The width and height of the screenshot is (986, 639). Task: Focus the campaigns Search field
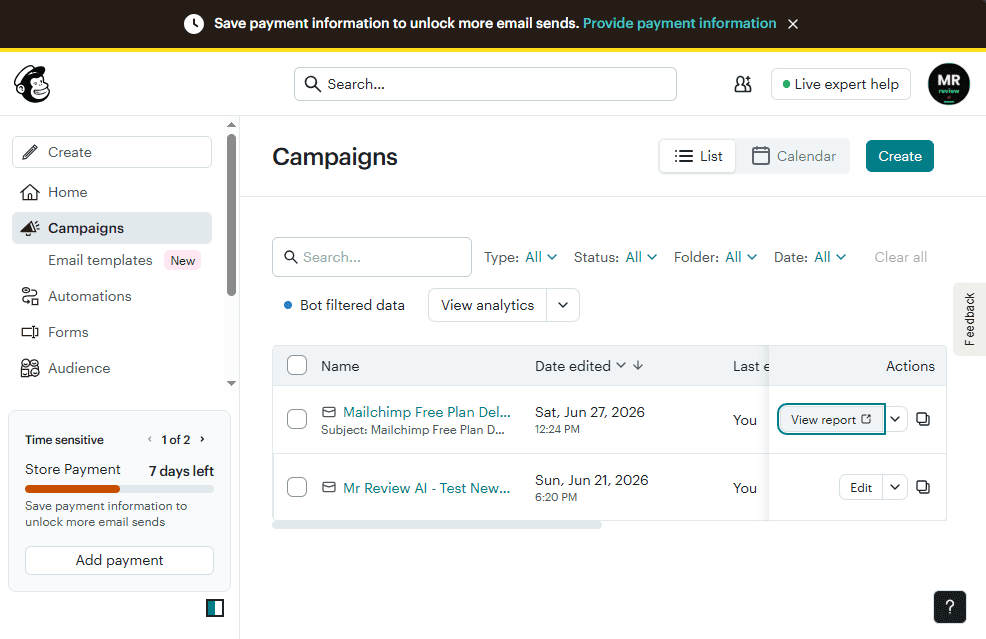click(372, 257)
